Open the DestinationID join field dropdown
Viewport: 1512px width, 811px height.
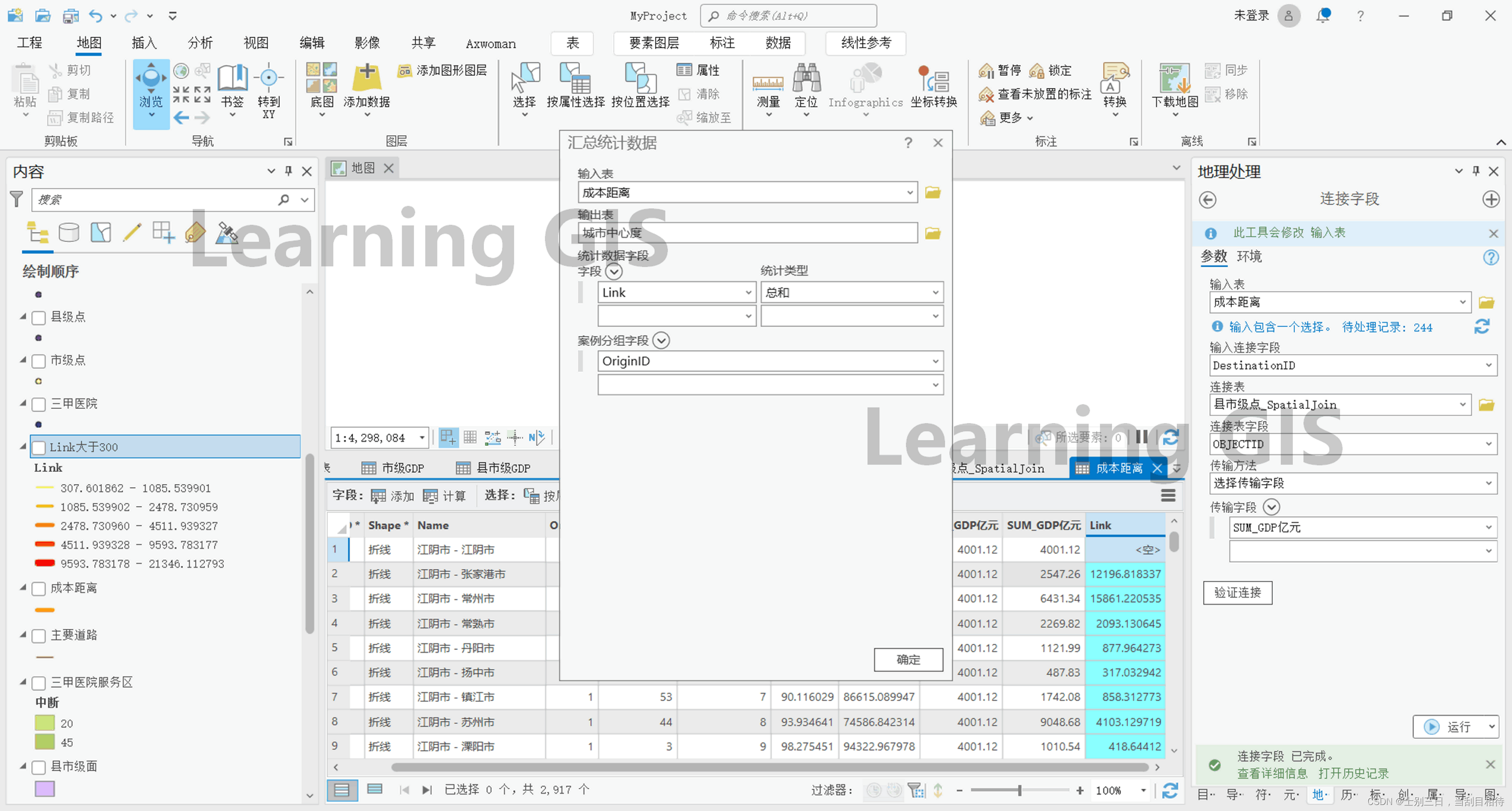1488,365
